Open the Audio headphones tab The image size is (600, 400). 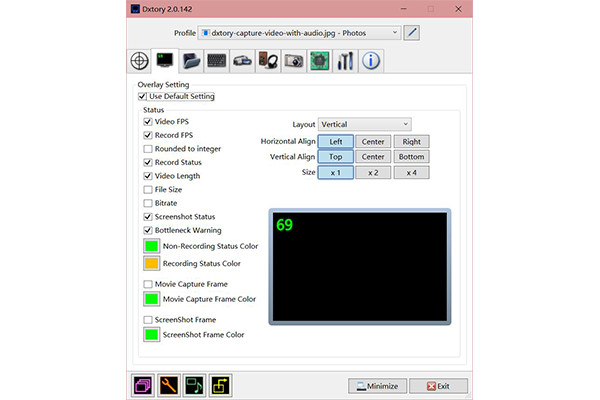coord(268,61)
